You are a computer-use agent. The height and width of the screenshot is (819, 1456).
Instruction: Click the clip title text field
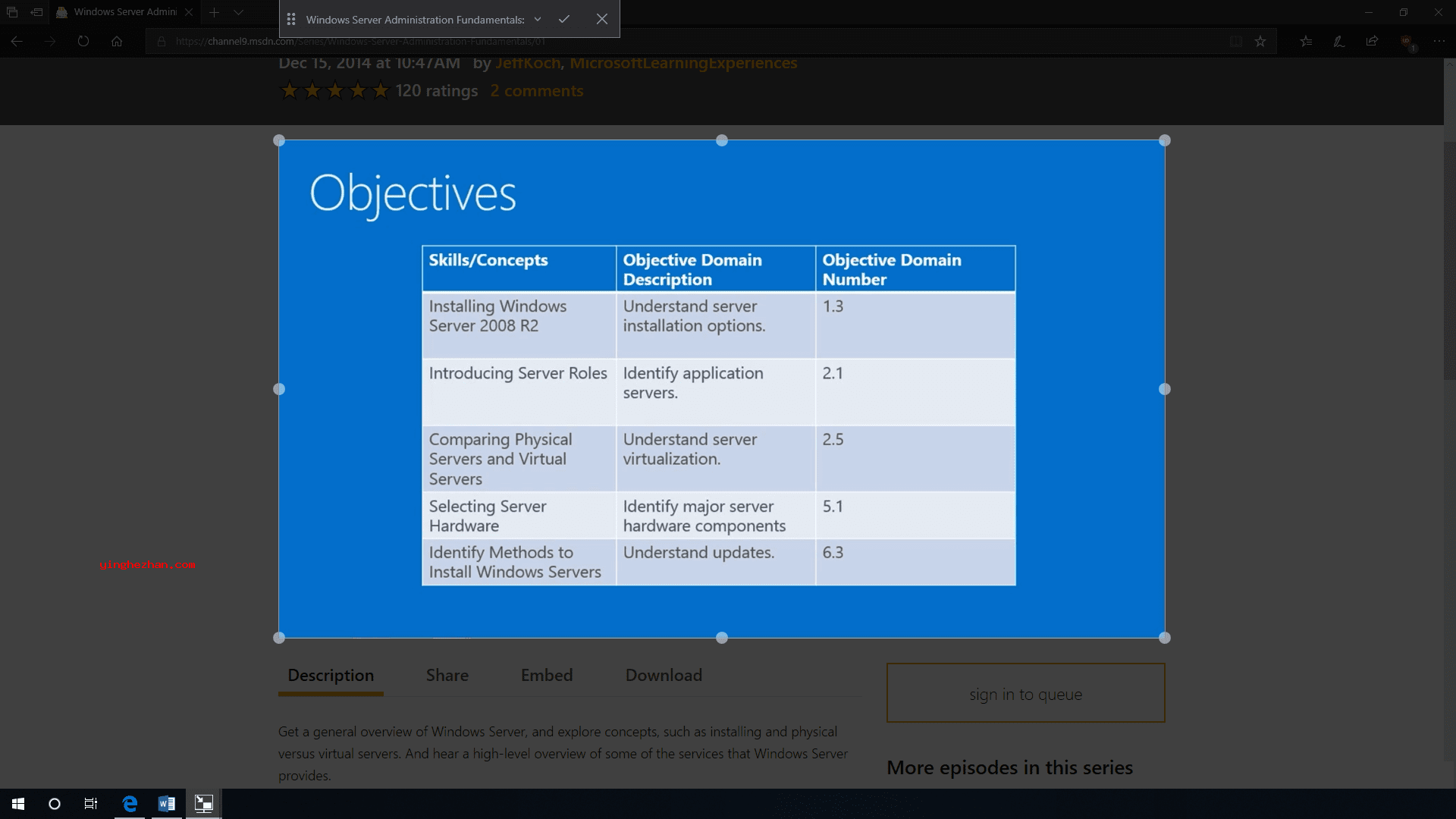pos(415,20)
